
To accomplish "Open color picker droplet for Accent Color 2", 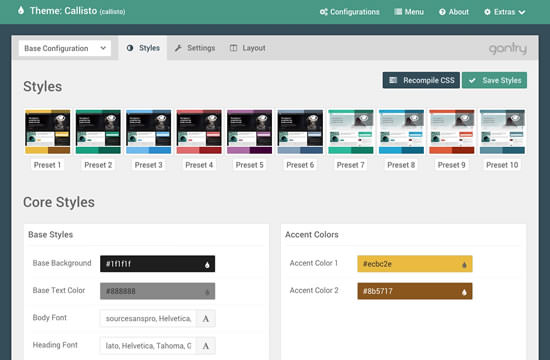I will (464, 292).
